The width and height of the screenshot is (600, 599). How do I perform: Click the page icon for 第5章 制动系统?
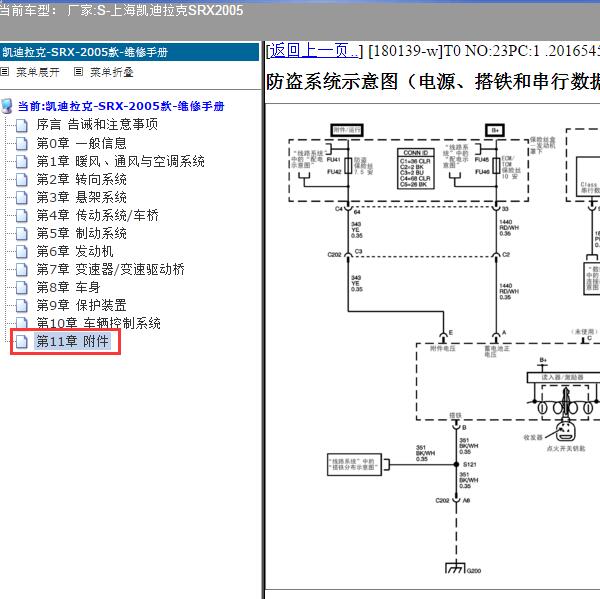tap(22, 233)
